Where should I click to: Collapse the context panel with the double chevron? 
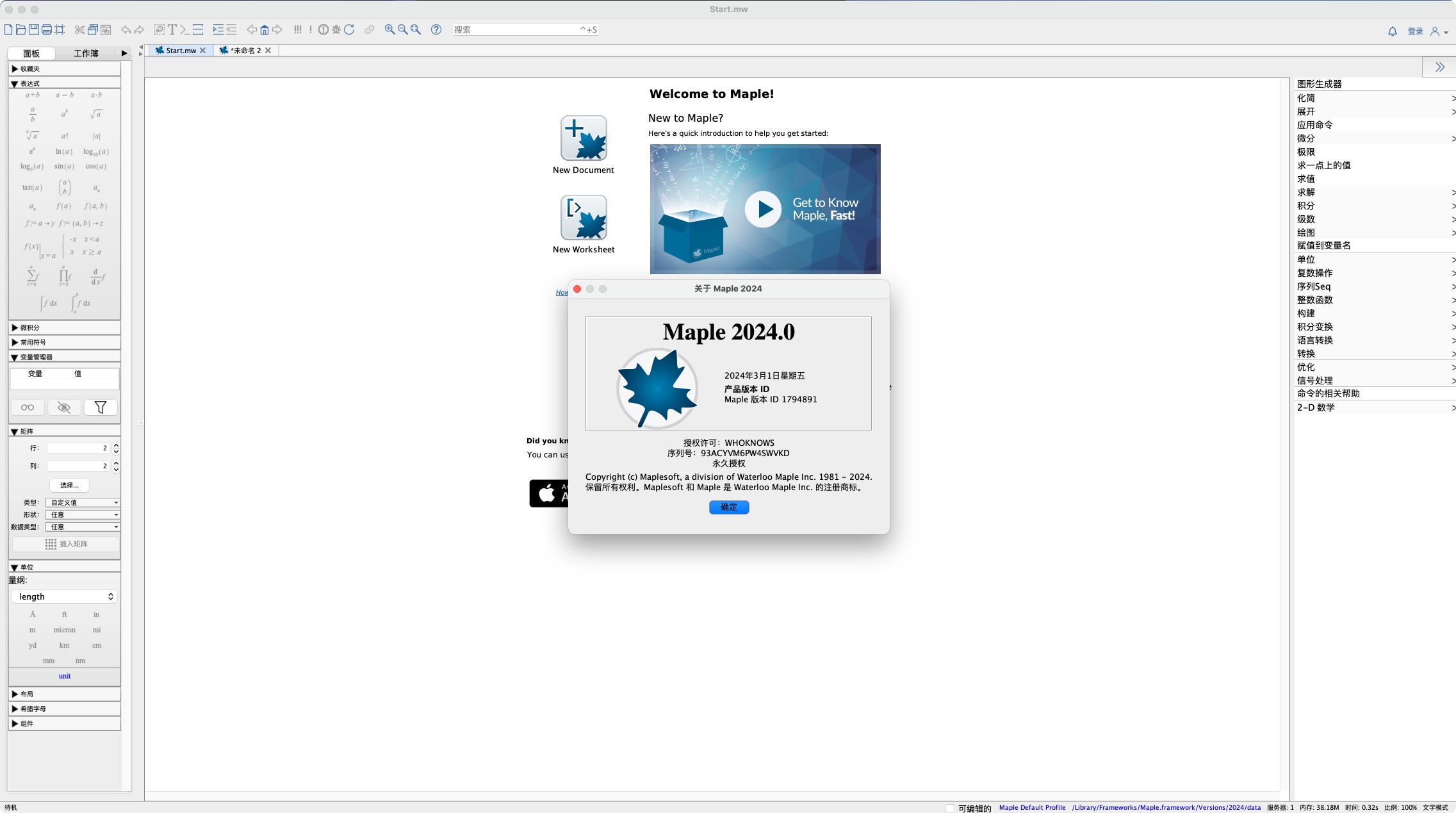(x=1440, y=67)
